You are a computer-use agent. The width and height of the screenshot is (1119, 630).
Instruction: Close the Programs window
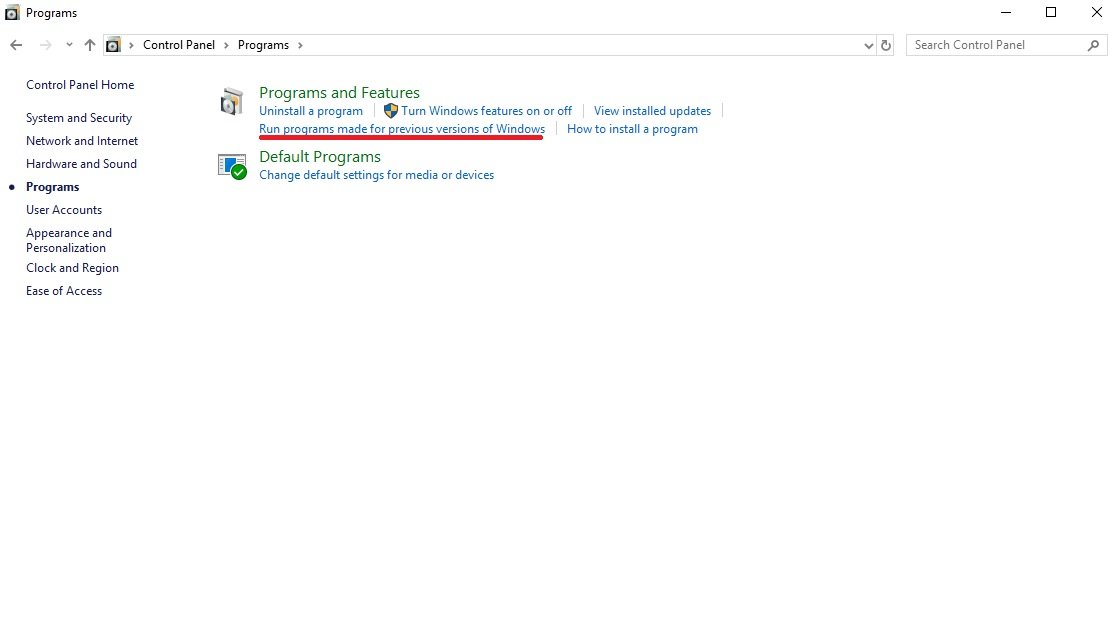1097,12
